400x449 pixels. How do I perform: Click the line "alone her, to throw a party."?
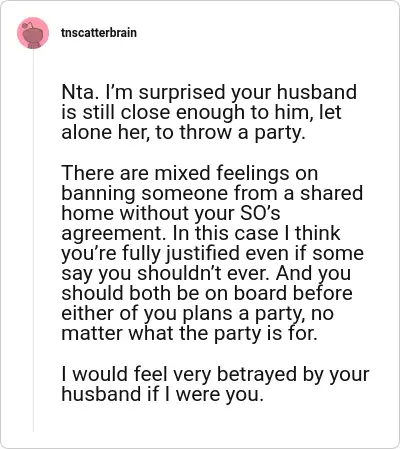coord(183,133)
